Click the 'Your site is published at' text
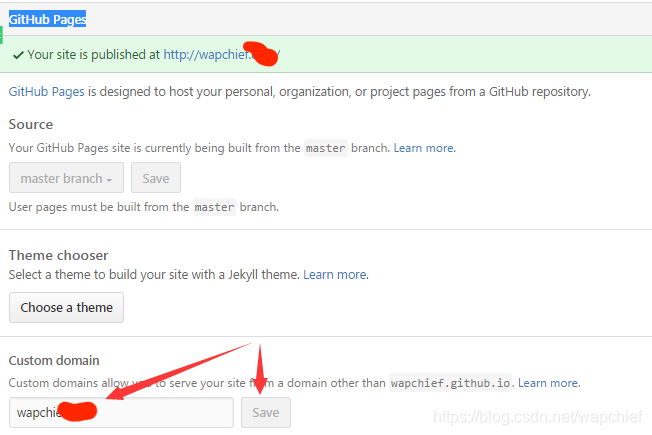Screen dimensions: 652x435 (94, 55)
